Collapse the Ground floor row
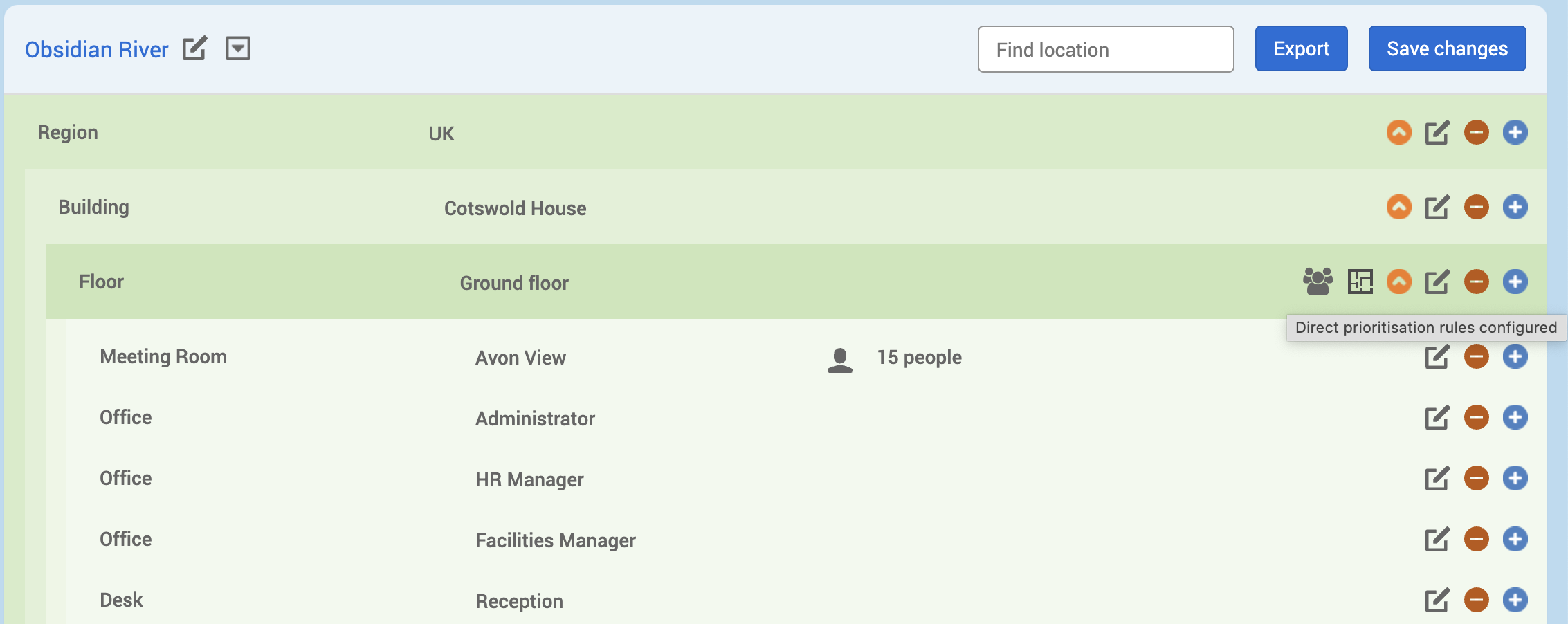 [x=1398, y=282]
